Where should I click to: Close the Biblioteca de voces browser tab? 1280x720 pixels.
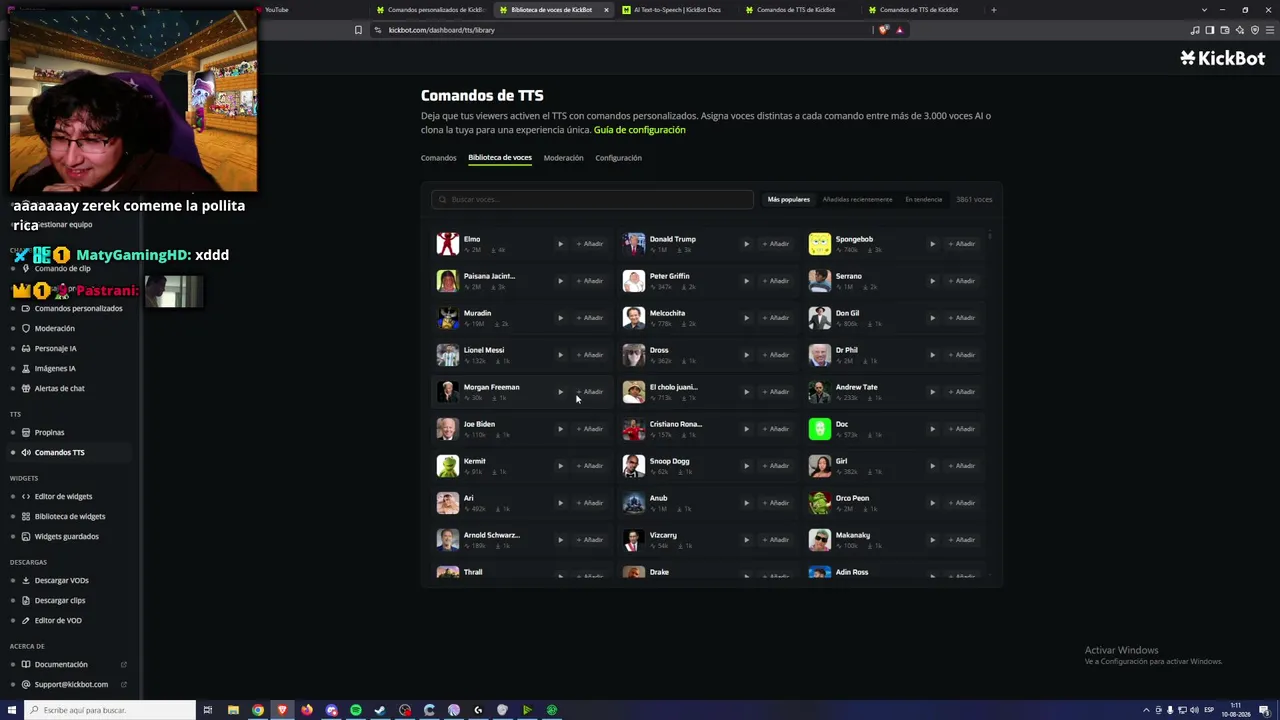click(606, 10)
